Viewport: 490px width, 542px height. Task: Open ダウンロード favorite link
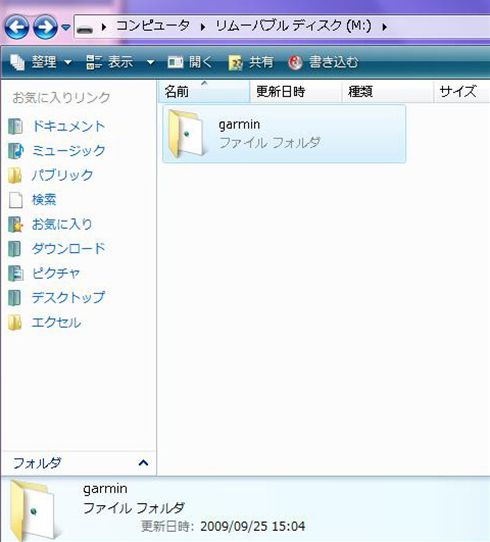point(68,249)
